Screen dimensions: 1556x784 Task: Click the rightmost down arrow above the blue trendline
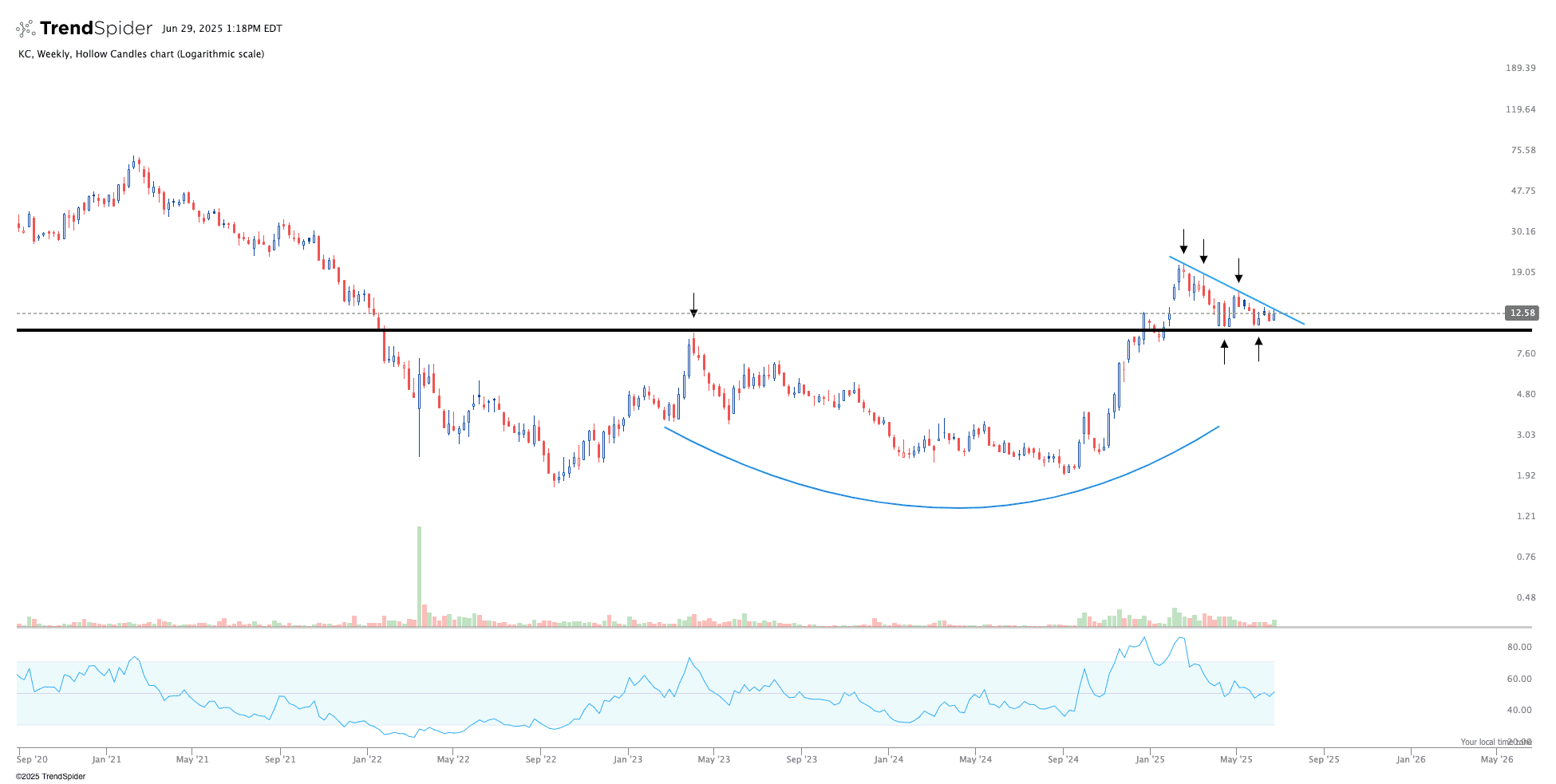pyautogui.click(x=1238, y=270)
